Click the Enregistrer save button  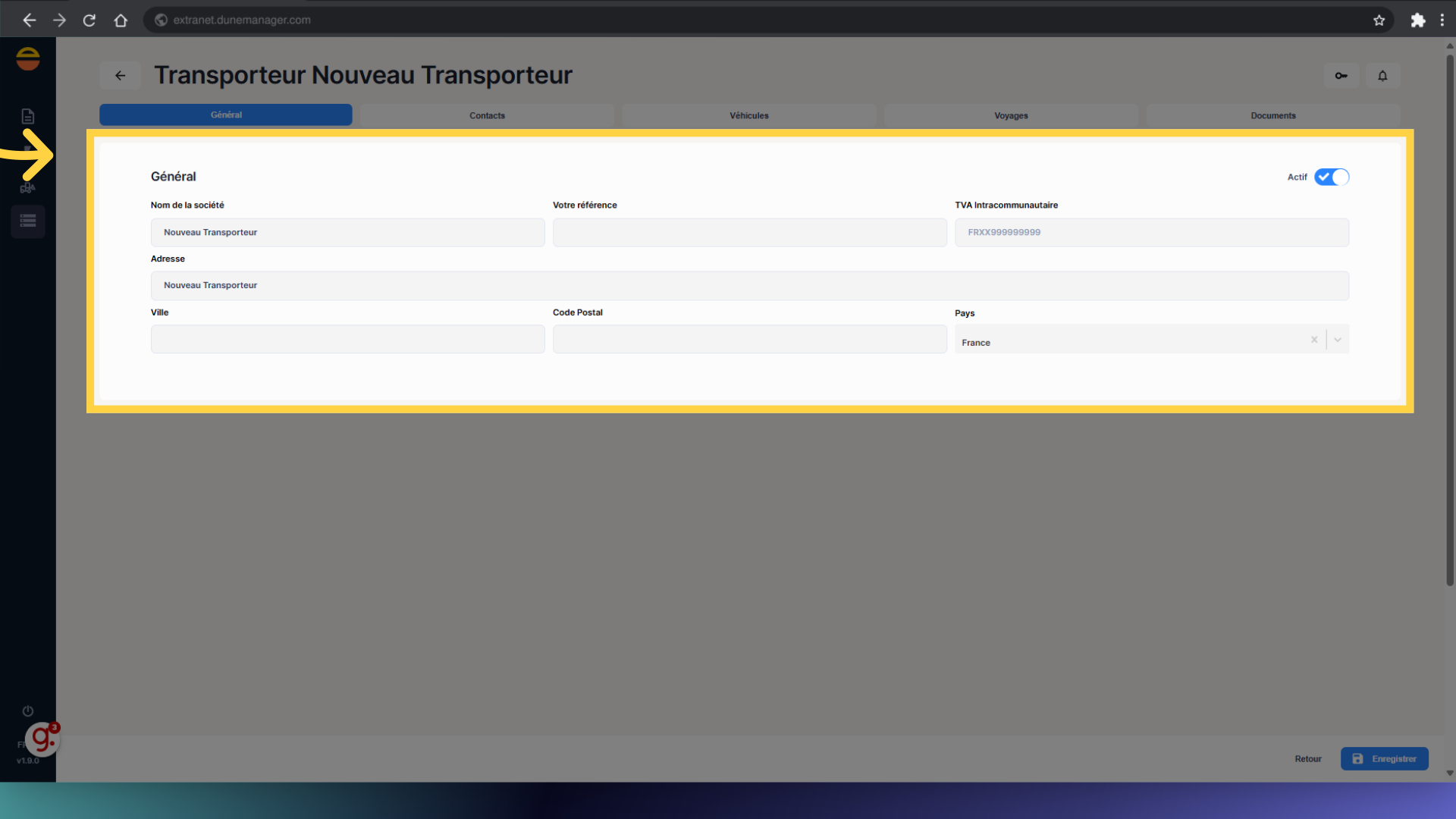1384,758
